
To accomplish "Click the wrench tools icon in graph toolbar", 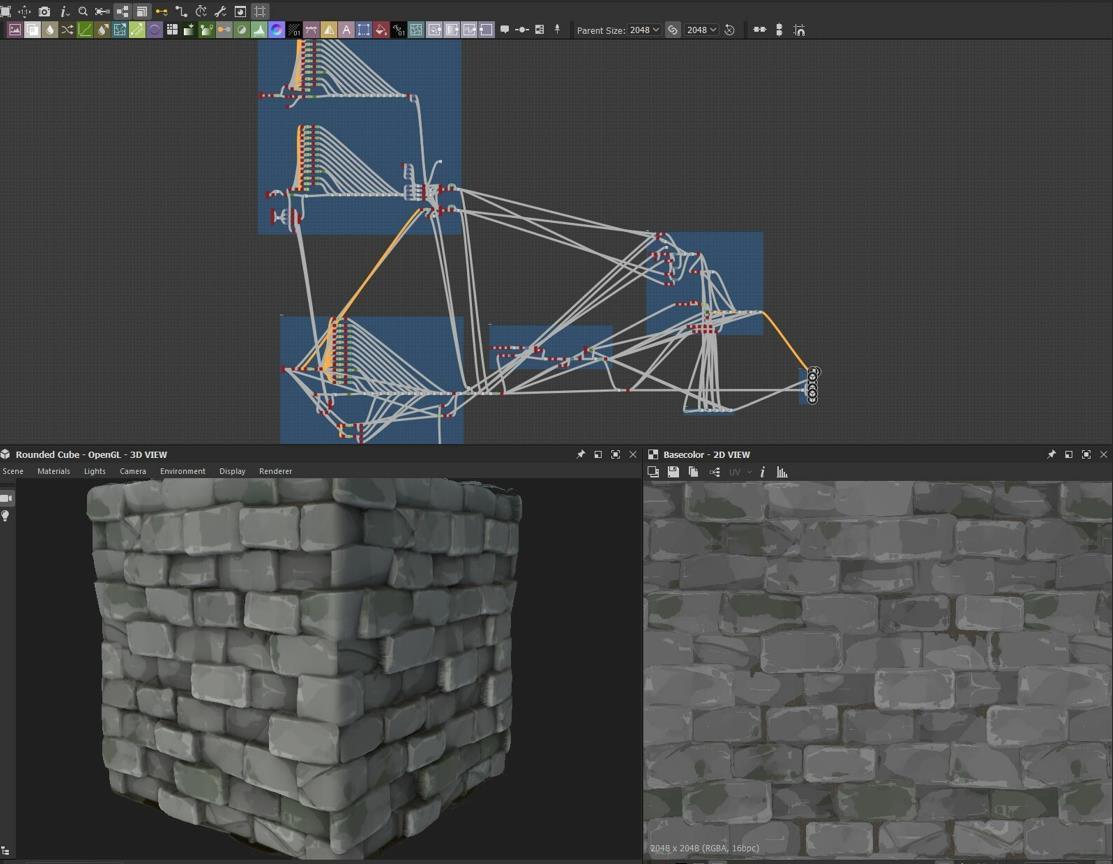I will (x=220, y=11).
